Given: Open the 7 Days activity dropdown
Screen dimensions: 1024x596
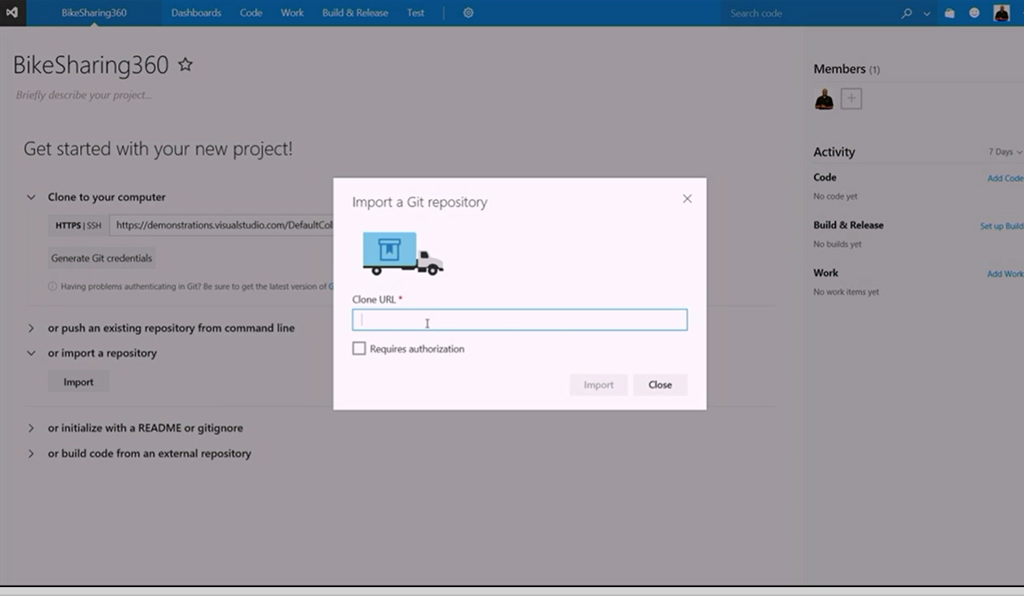Looking at the screenshot, I should [1005, 152].
